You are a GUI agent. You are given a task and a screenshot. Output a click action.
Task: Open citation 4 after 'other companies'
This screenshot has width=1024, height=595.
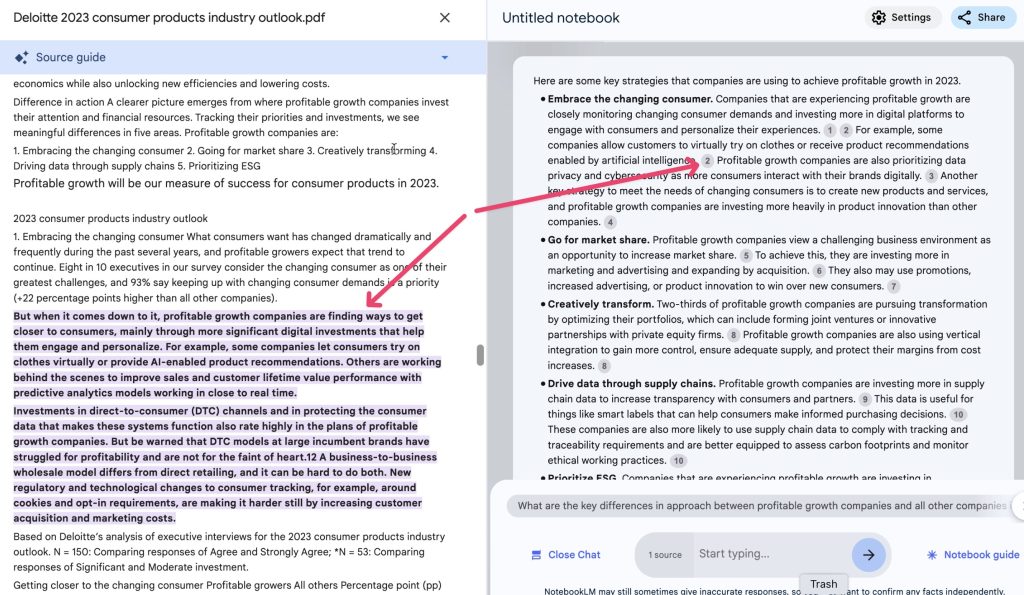click(610, 222)
